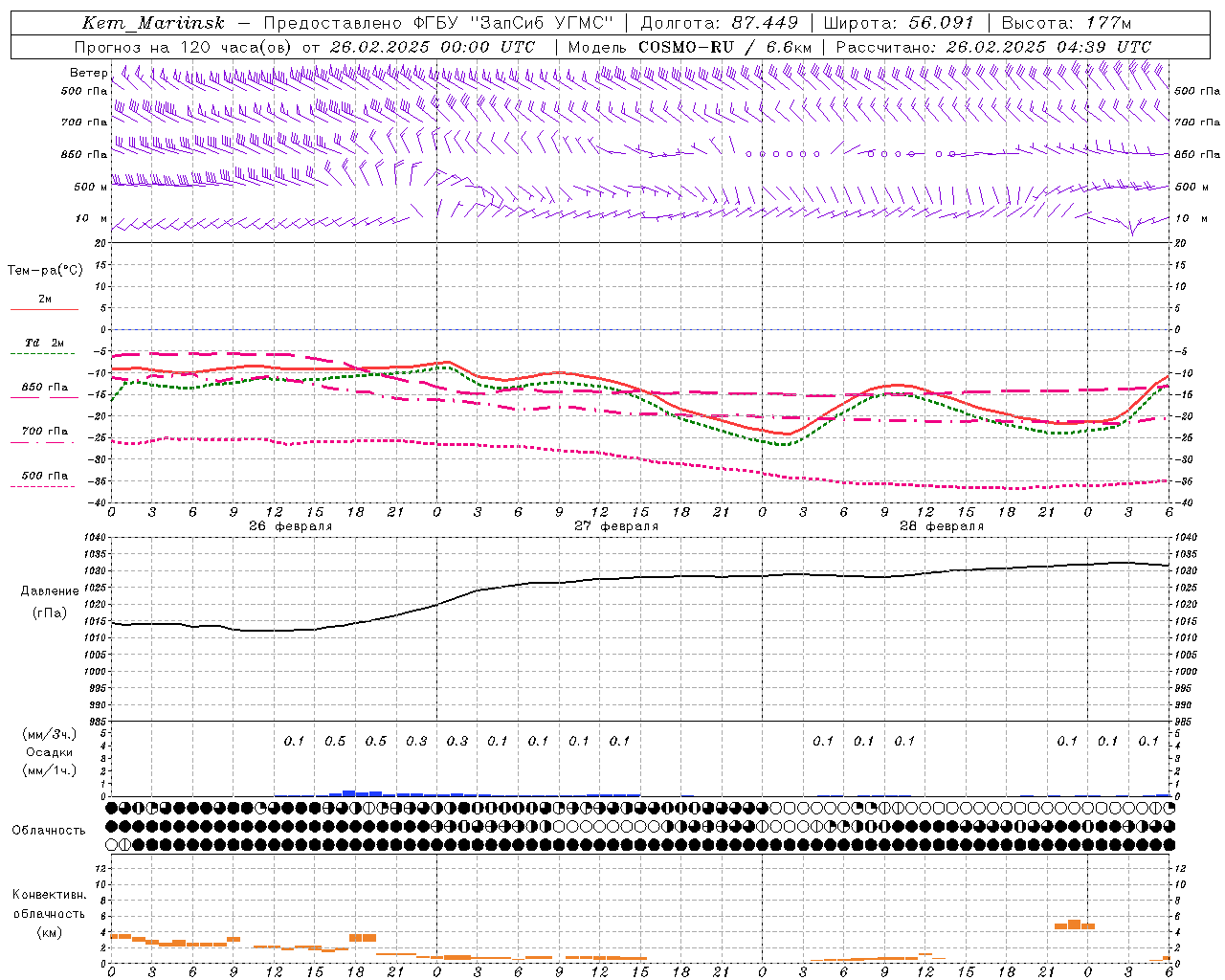Click the 1015 value on right pressure axis

point(1185,622)
